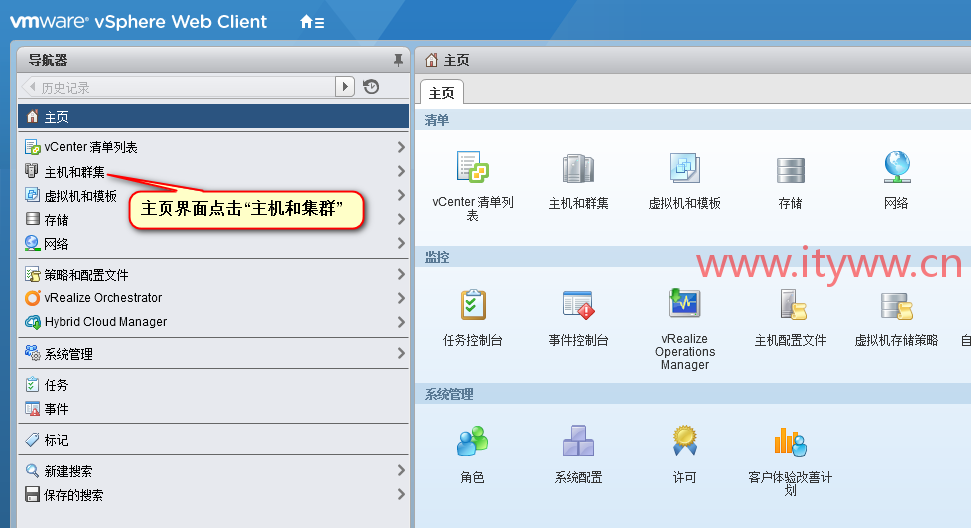Screen dimensions: 971x528
Task: Select vCenter 清单列表 in navigator
Action: click(x=214, y=147)
